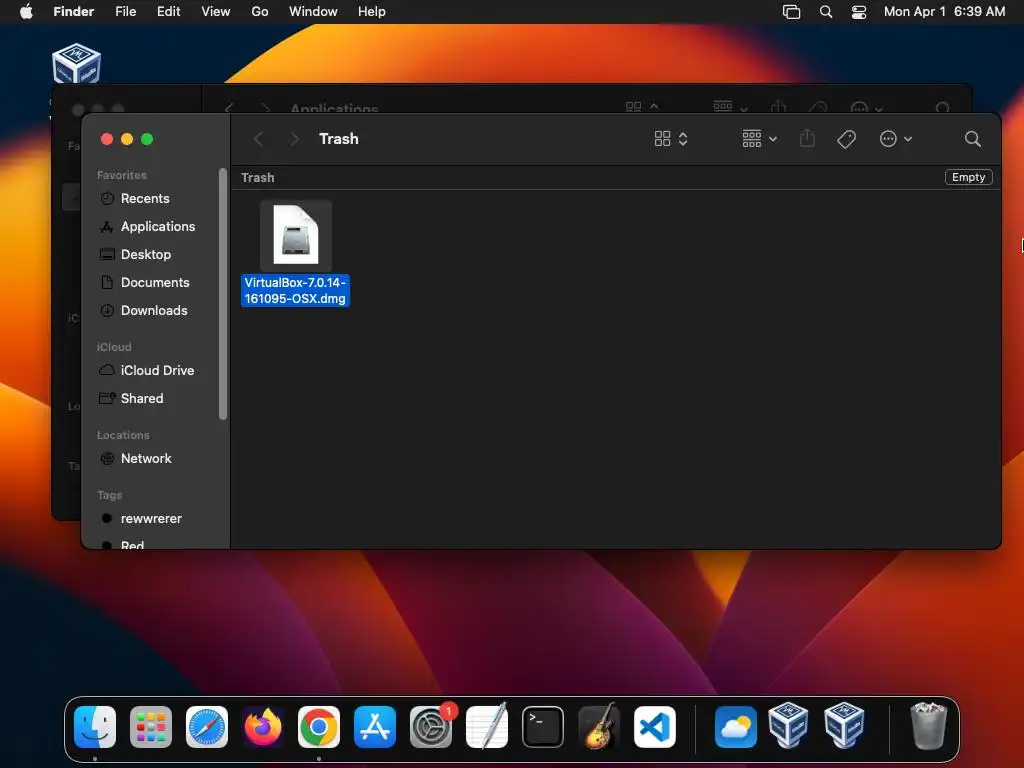This screenshot has width=1024, height=768.
Task: Click the Trash icon in the Dock
Action: 928,726
